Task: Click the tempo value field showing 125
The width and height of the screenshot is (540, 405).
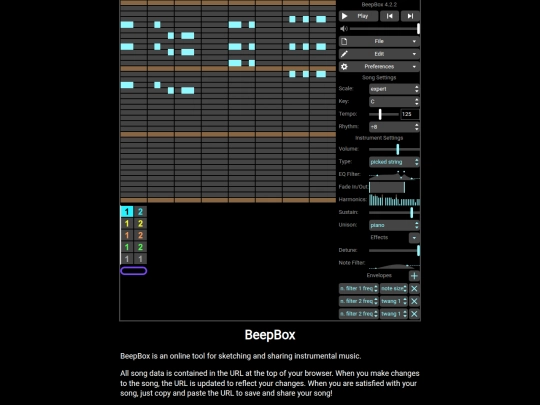Action: pos(410,114)
